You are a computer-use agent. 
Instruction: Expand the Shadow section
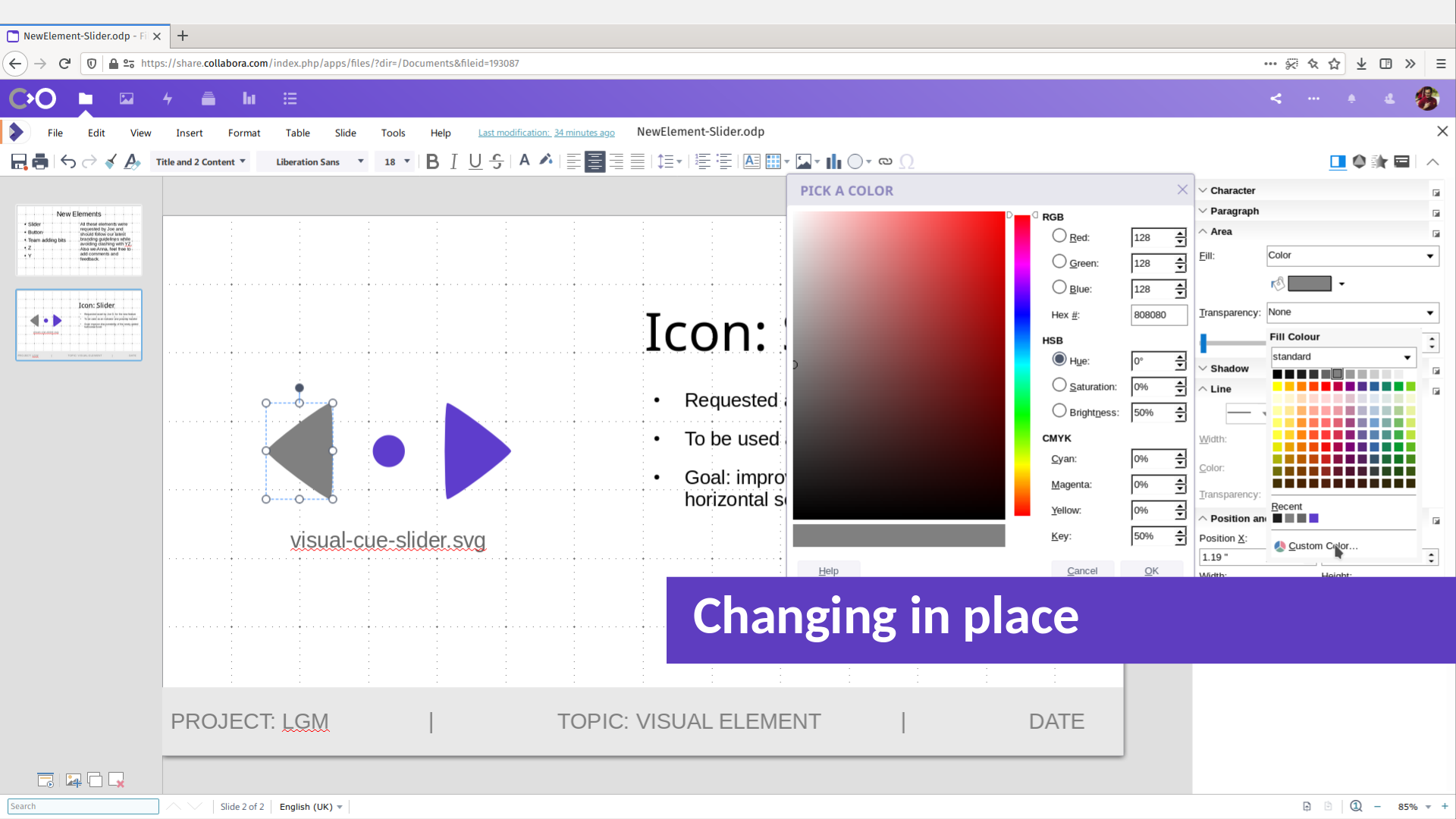[1228, 369]
